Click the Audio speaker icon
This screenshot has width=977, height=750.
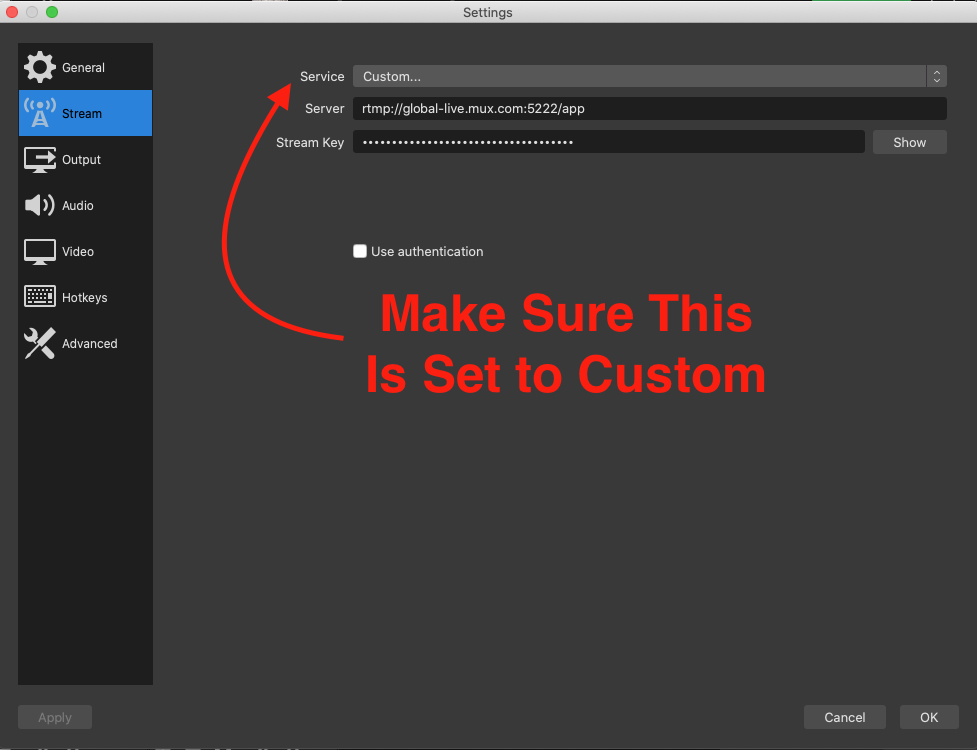pos(40,205)
